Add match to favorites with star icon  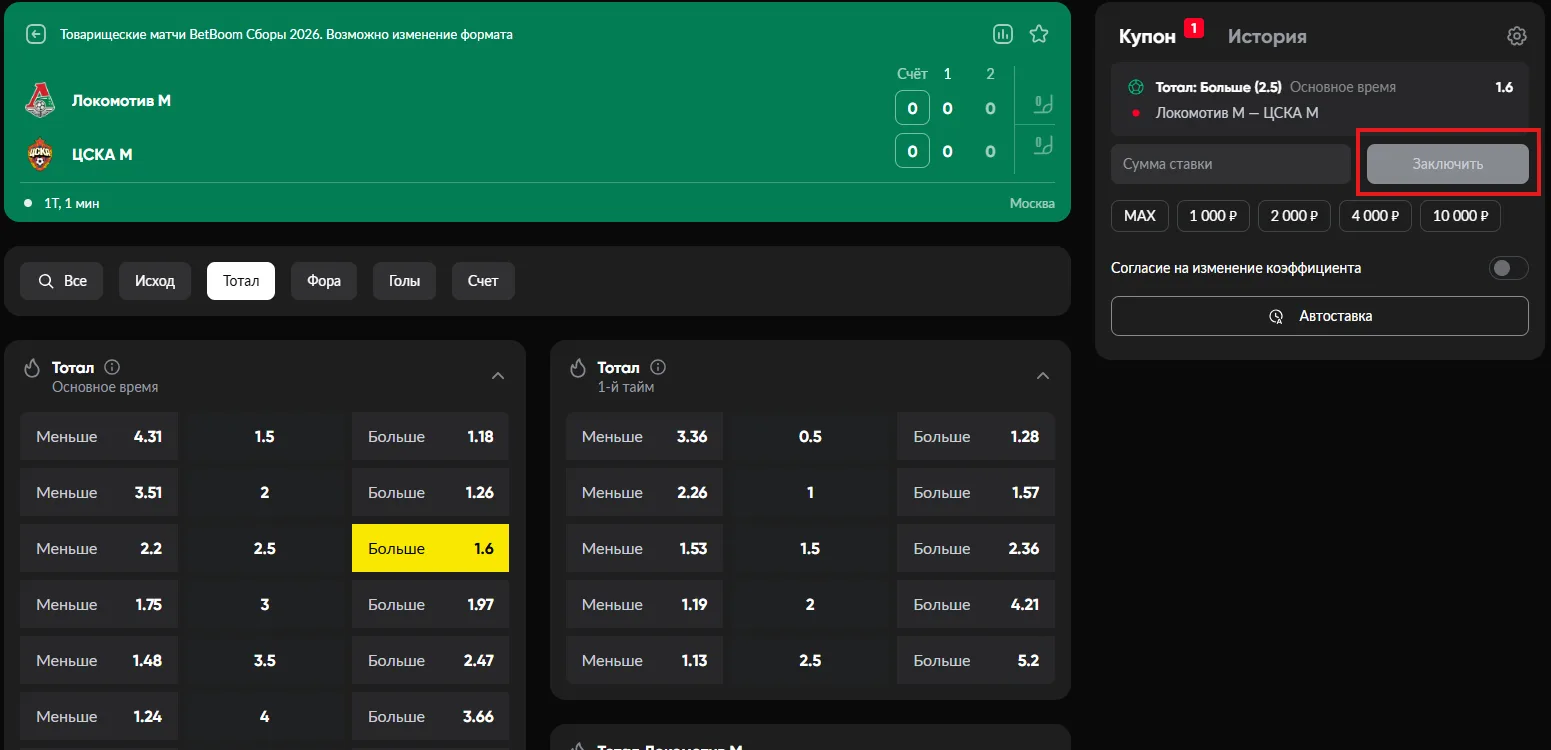click(x=1039, y=34)
